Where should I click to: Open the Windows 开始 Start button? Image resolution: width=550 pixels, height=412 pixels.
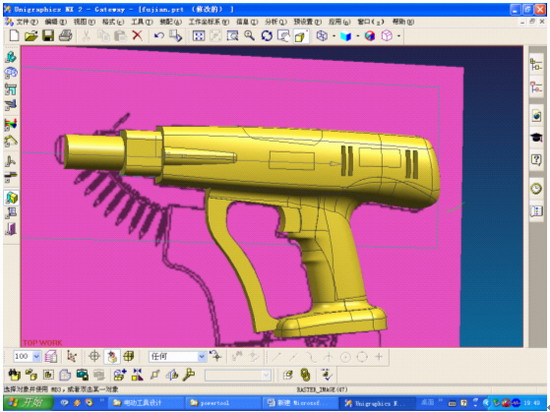[28, 403]
